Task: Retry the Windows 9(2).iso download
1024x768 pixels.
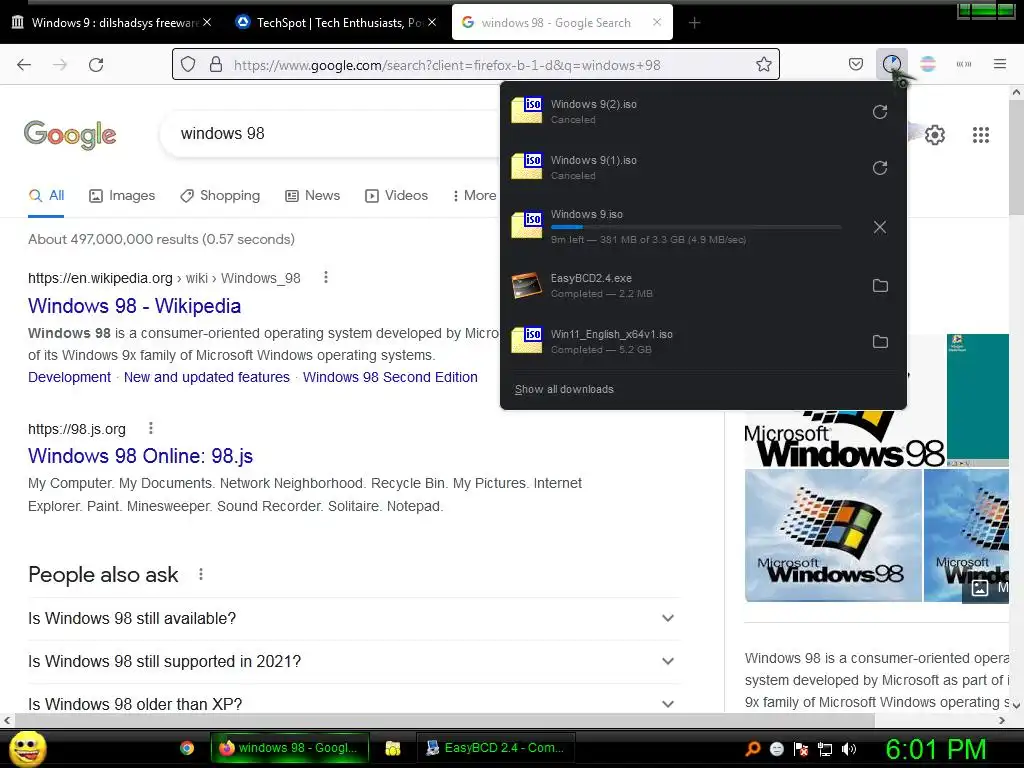Action: 880,112
